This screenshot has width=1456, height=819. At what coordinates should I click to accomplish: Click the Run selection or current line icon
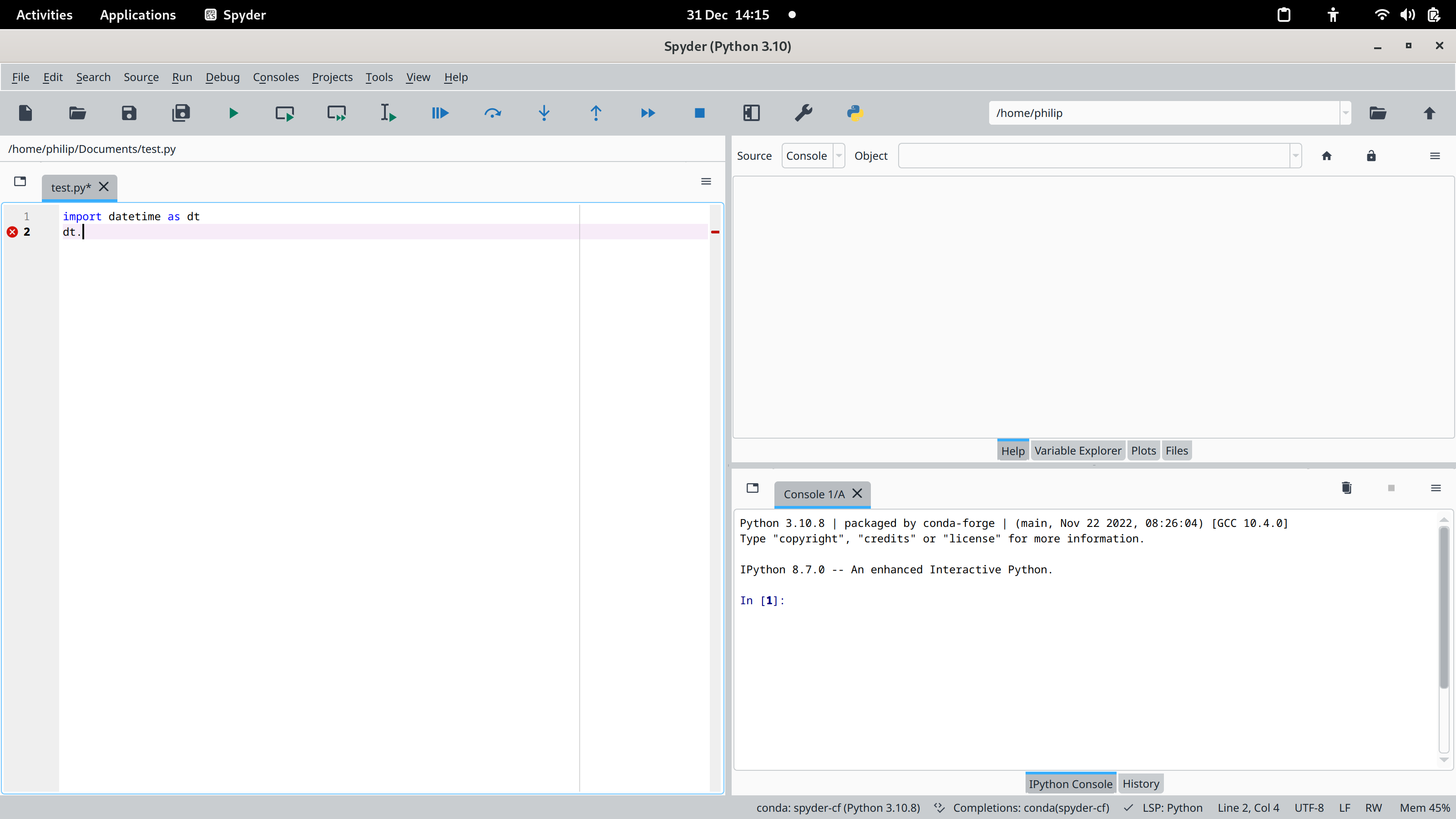(x=388, y=113)
